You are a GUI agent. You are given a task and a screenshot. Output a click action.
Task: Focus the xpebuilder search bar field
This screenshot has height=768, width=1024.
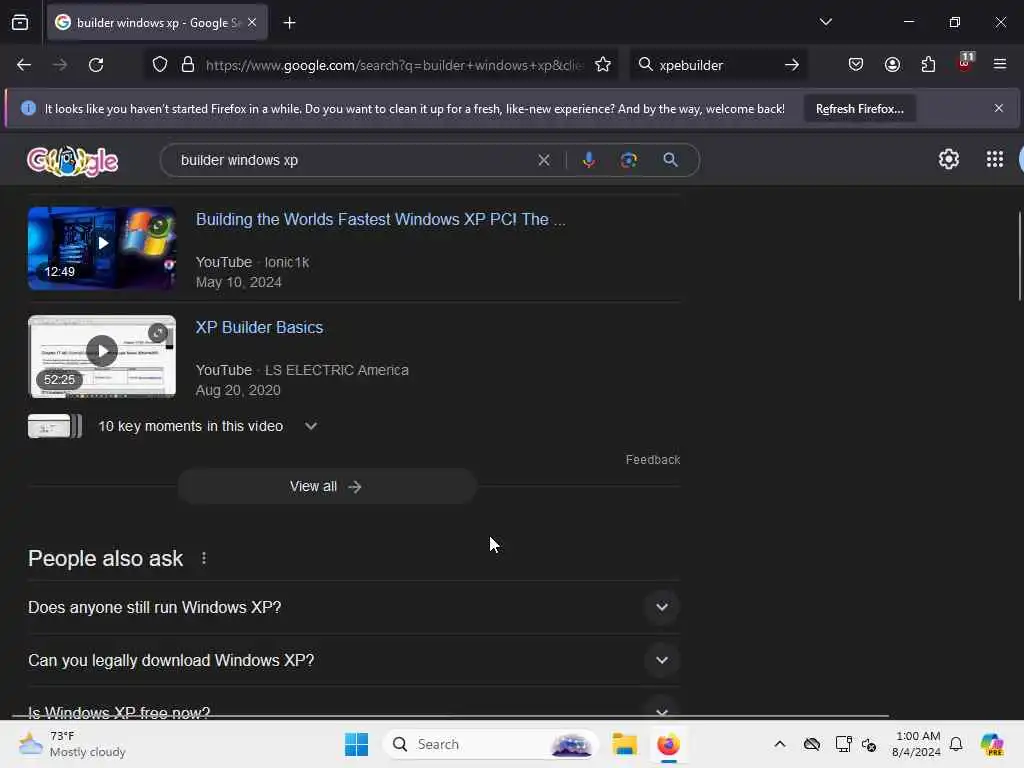[716, 65]
